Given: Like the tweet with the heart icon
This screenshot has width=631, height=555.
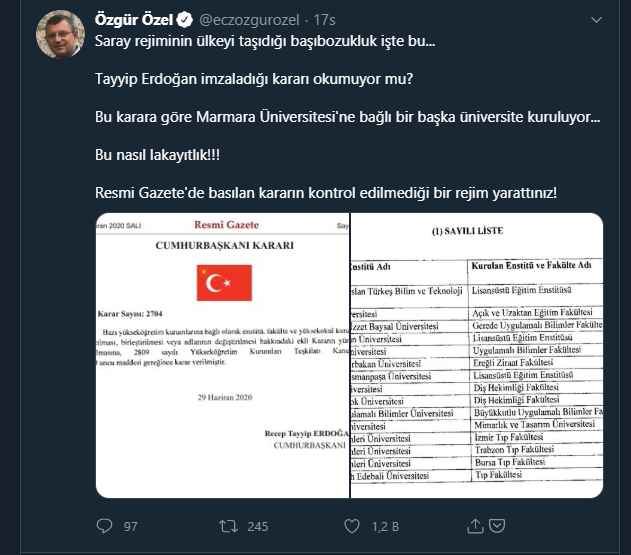Looking at the screenshot, I should click(352, 526).
